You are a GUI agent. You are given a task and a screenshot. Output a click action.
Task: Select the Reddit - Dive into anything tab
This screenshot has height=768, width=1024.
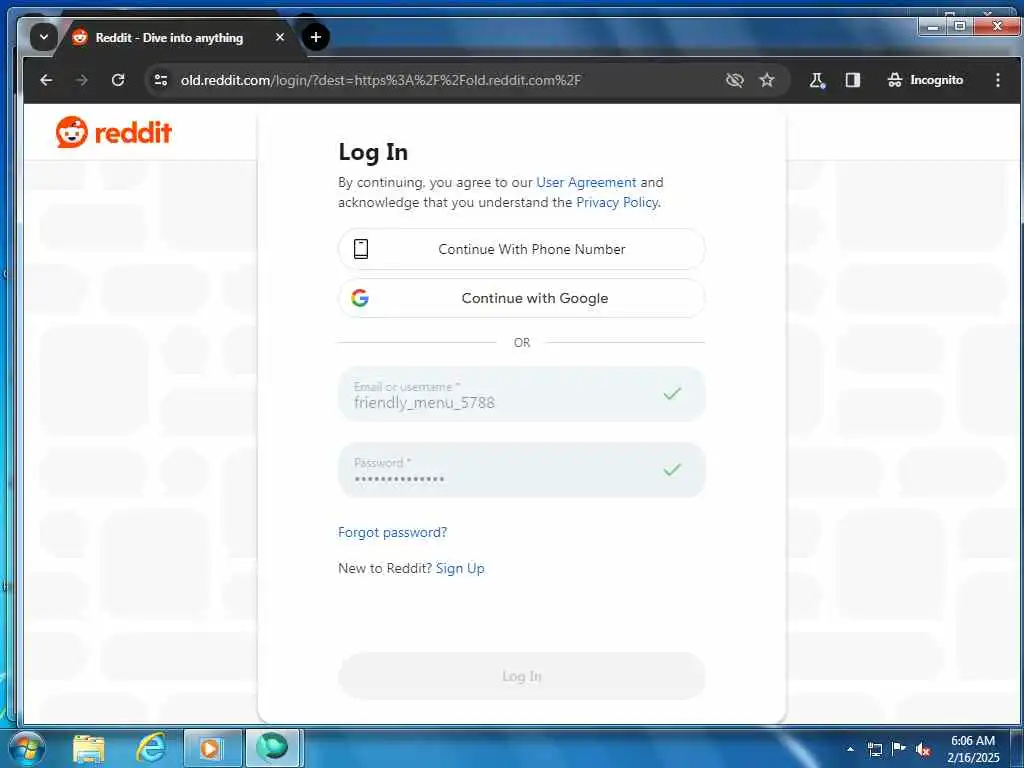pos(169,38)
